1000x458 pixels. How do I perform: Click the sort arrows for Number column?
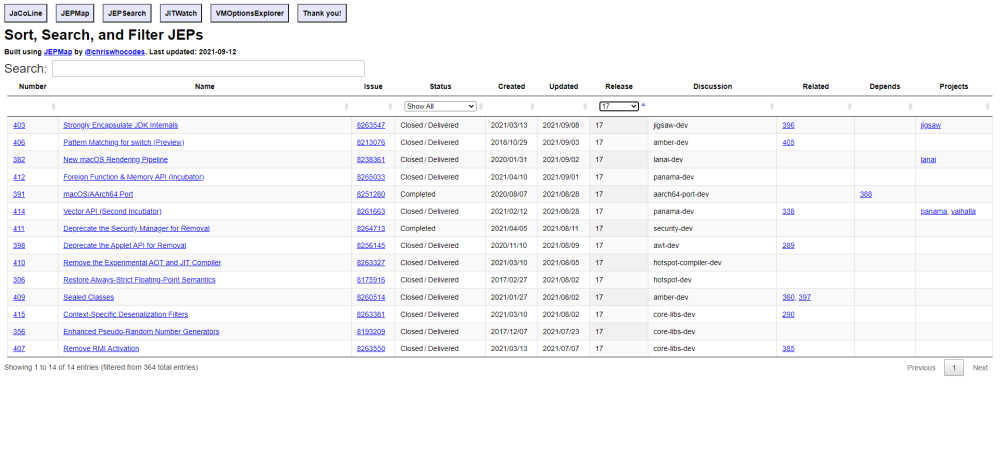(x=53, y=106)
